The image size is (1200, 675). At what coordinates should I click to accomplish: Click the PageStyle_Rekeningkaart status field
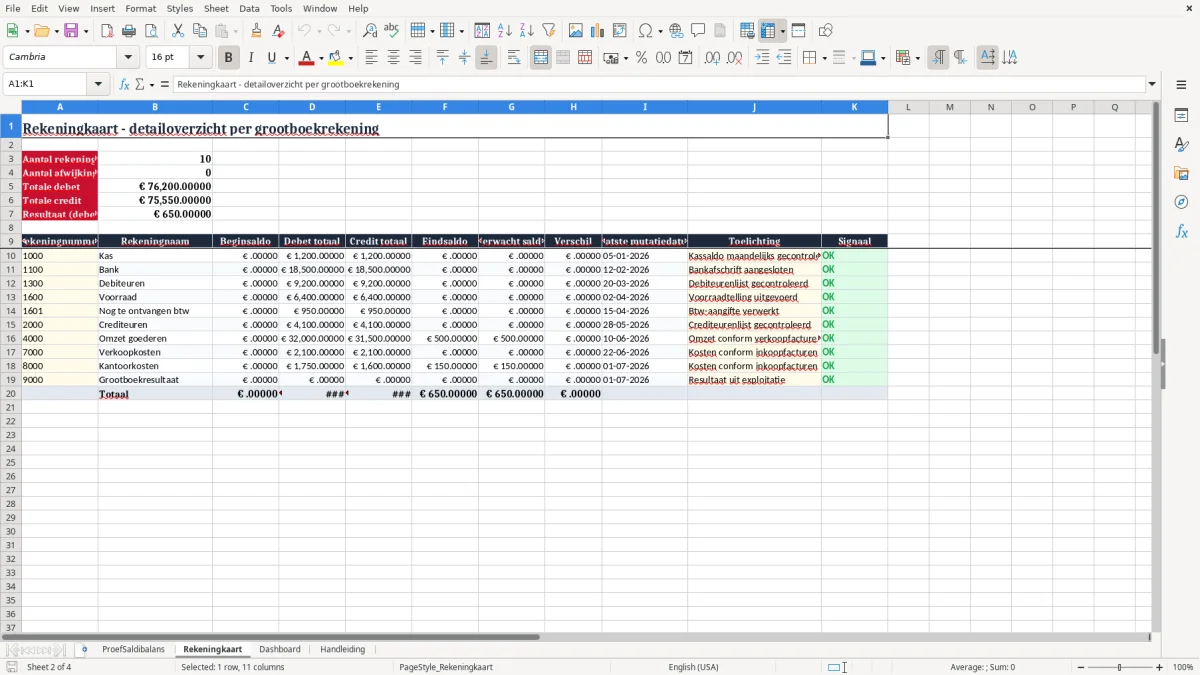point(446,667)
